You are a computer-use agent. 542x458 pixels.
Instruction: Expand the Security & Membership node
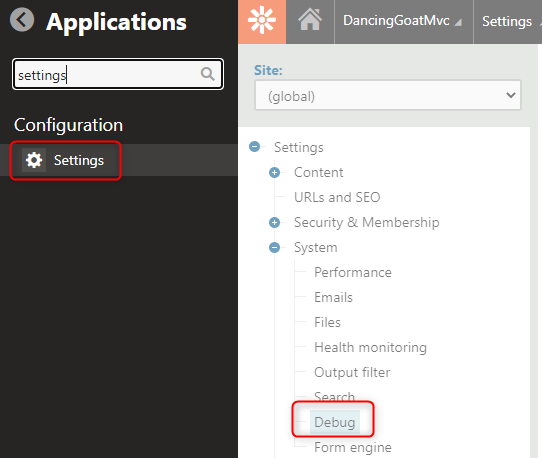point(274,222)
